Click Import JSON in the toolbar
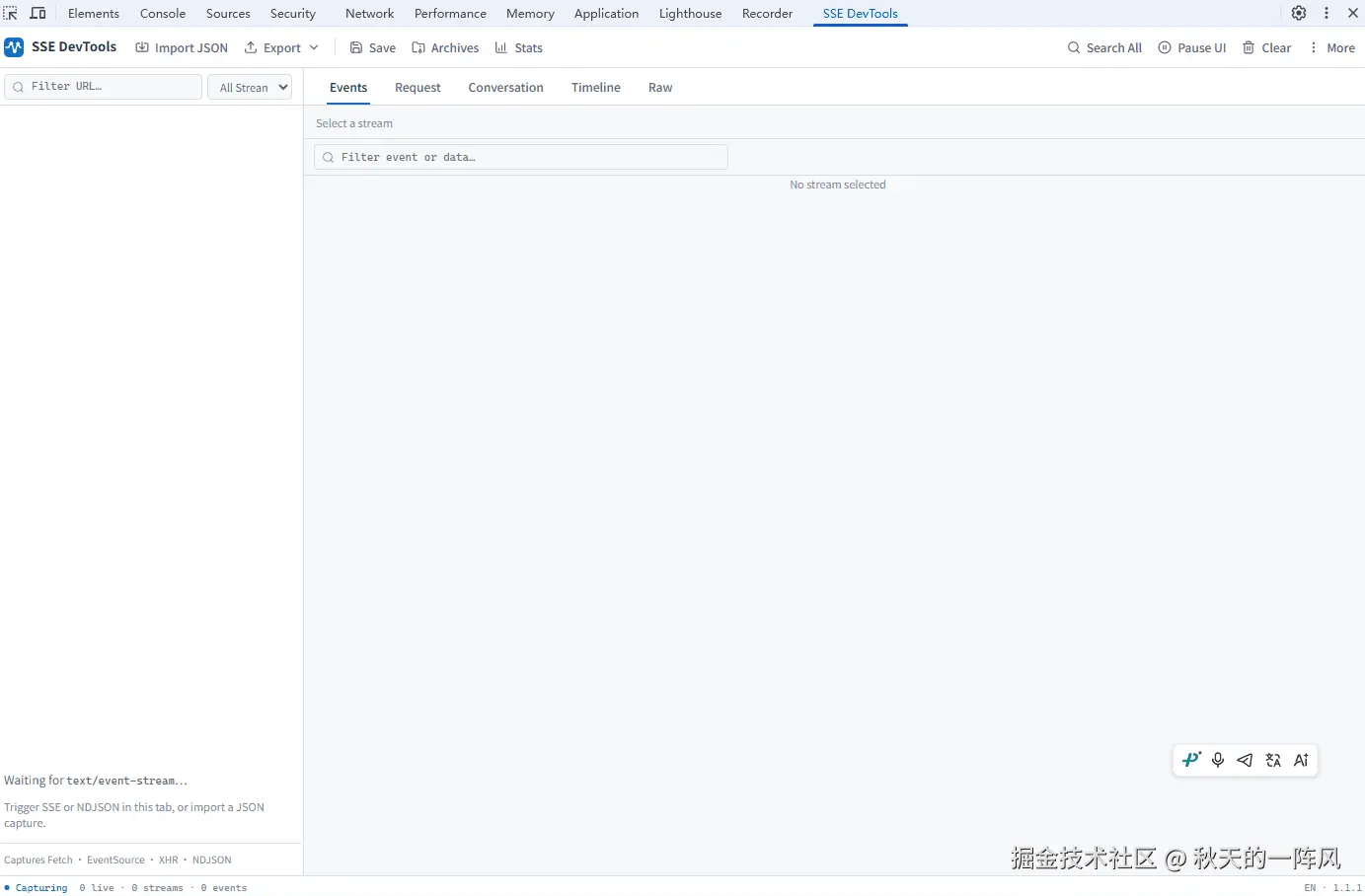Screen dimensions: 1365x896 click(182, 47)
